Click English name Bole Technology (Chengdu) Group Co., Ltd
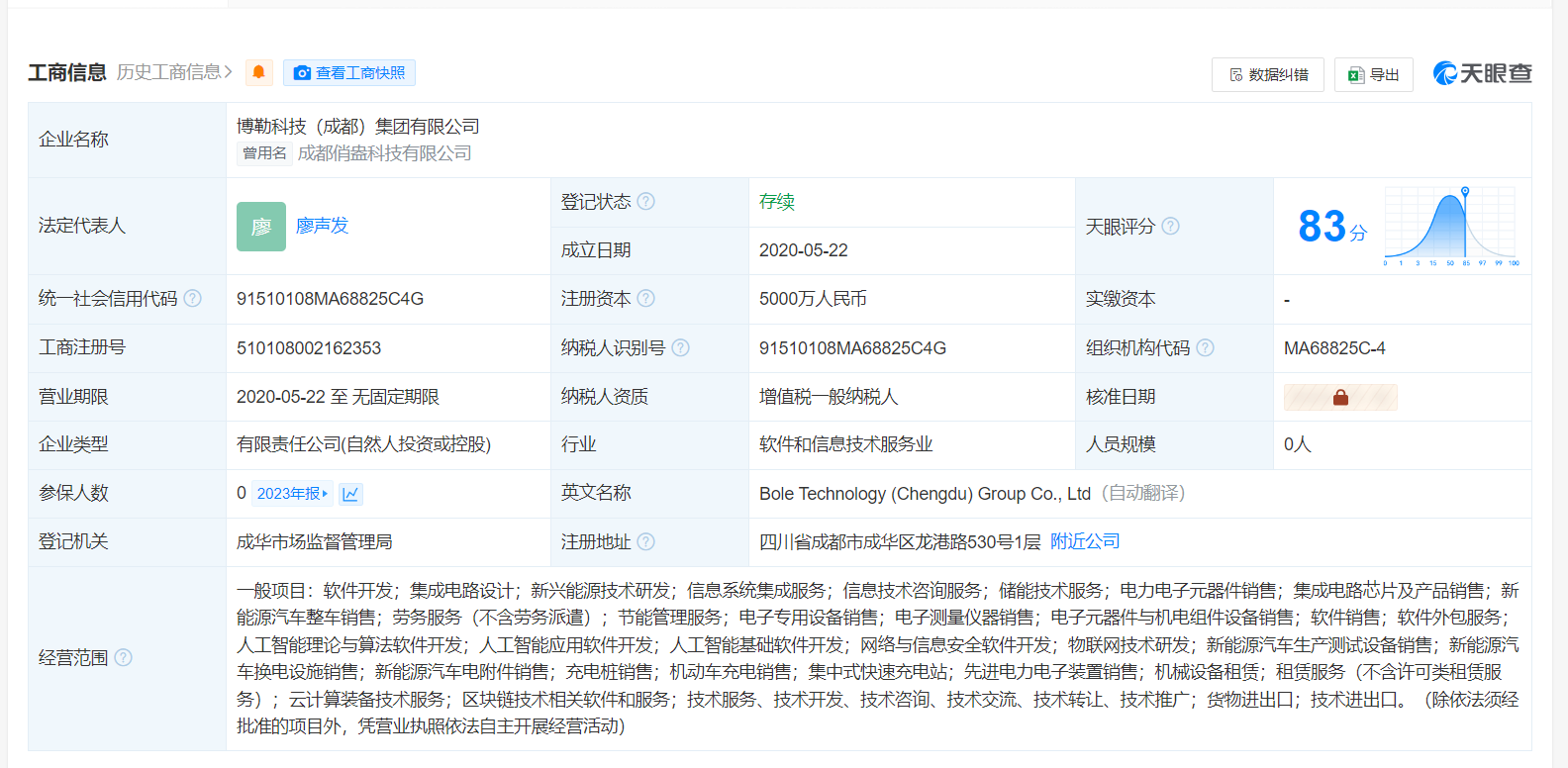 pyautogui.click(x=925, y=494)
